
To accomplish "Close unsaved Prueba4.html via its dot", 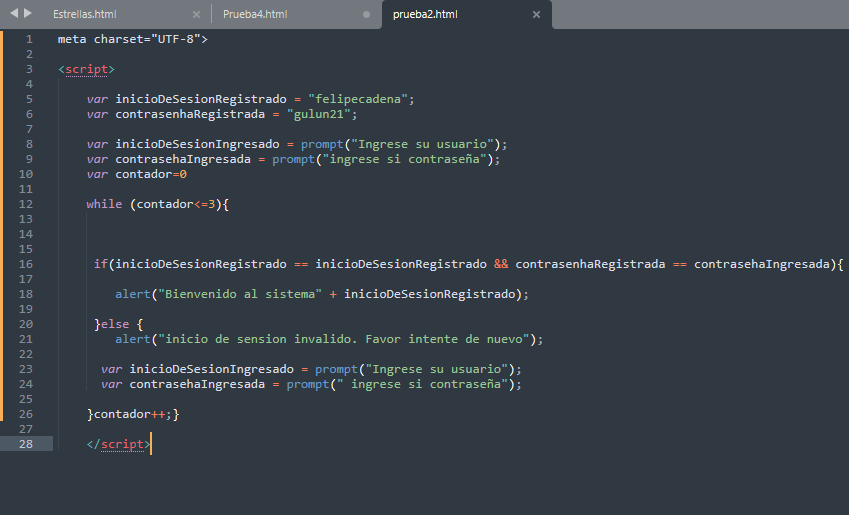I will pos(367,15).
